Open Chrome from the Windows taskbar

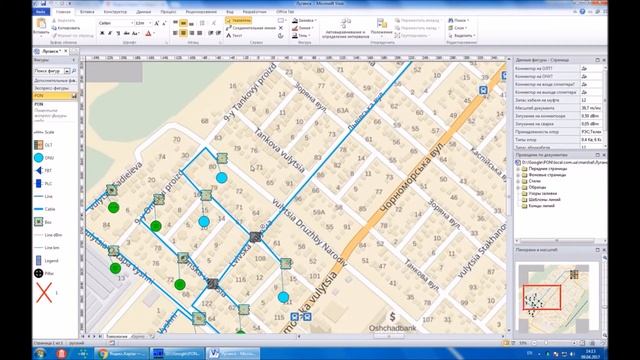pos(121,353)
